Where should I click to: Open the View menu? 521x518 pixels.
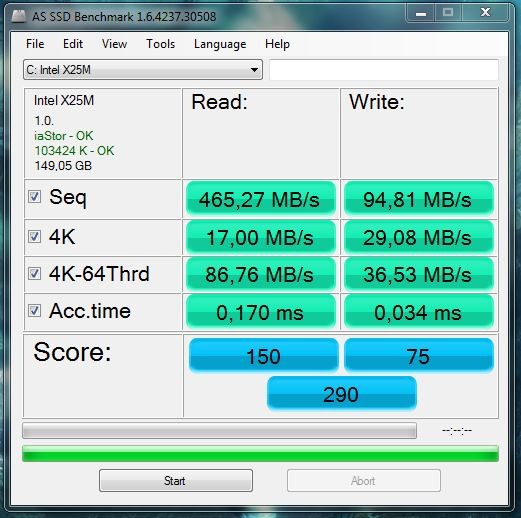pos(114,44)
